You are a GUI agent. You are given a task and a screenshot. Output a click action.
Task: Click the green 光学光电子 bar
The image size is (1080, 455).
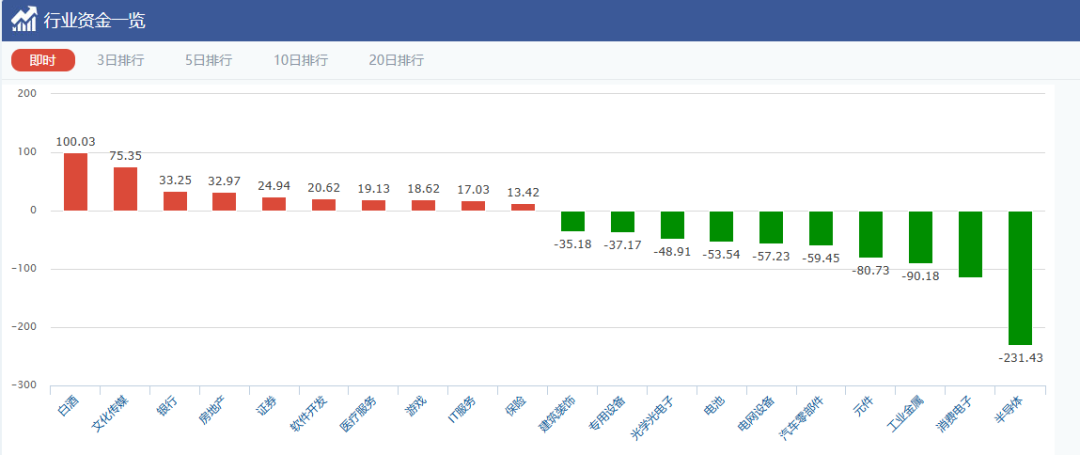[x=672, y=225]
